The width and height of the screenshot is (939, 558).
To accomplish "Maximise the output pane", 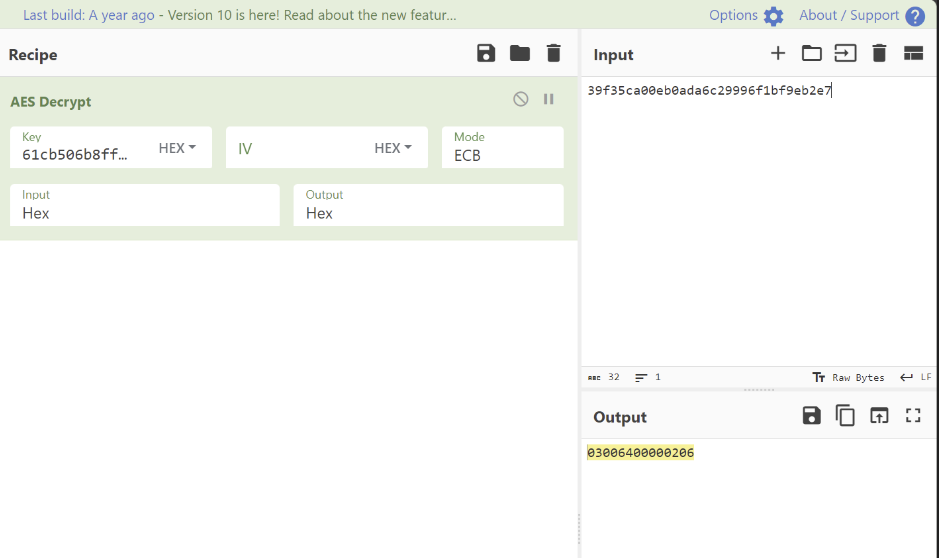I will 913,416.
